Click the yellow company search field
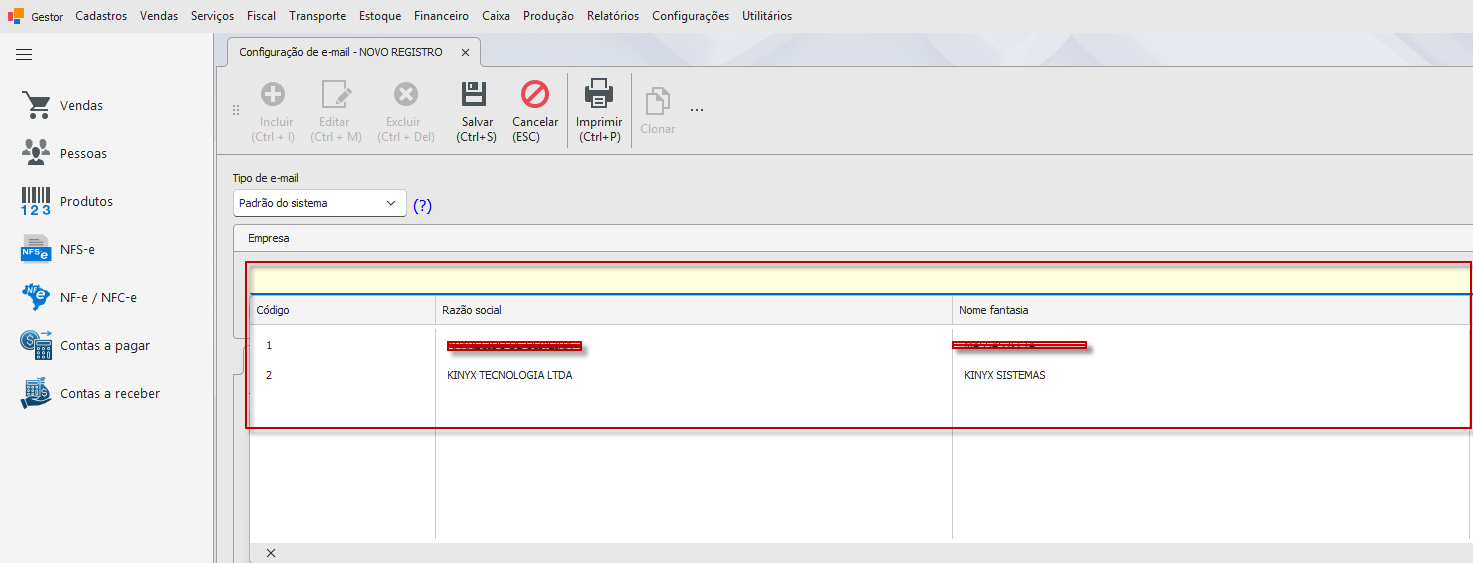 pyautogui.click(x=860, y=280)
